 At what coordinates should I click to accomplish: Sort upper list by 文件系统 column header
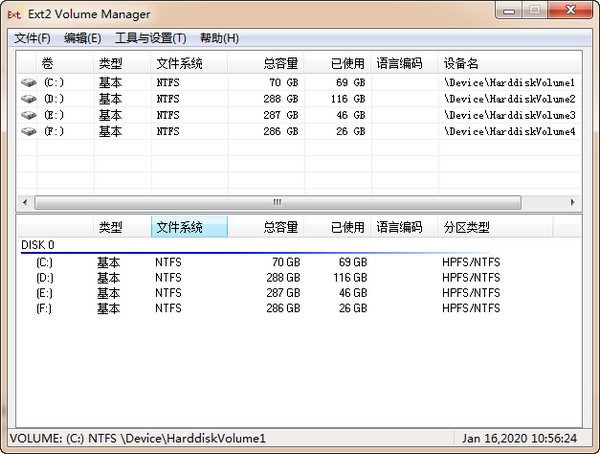pyautogui.click(x=189, y=63)
